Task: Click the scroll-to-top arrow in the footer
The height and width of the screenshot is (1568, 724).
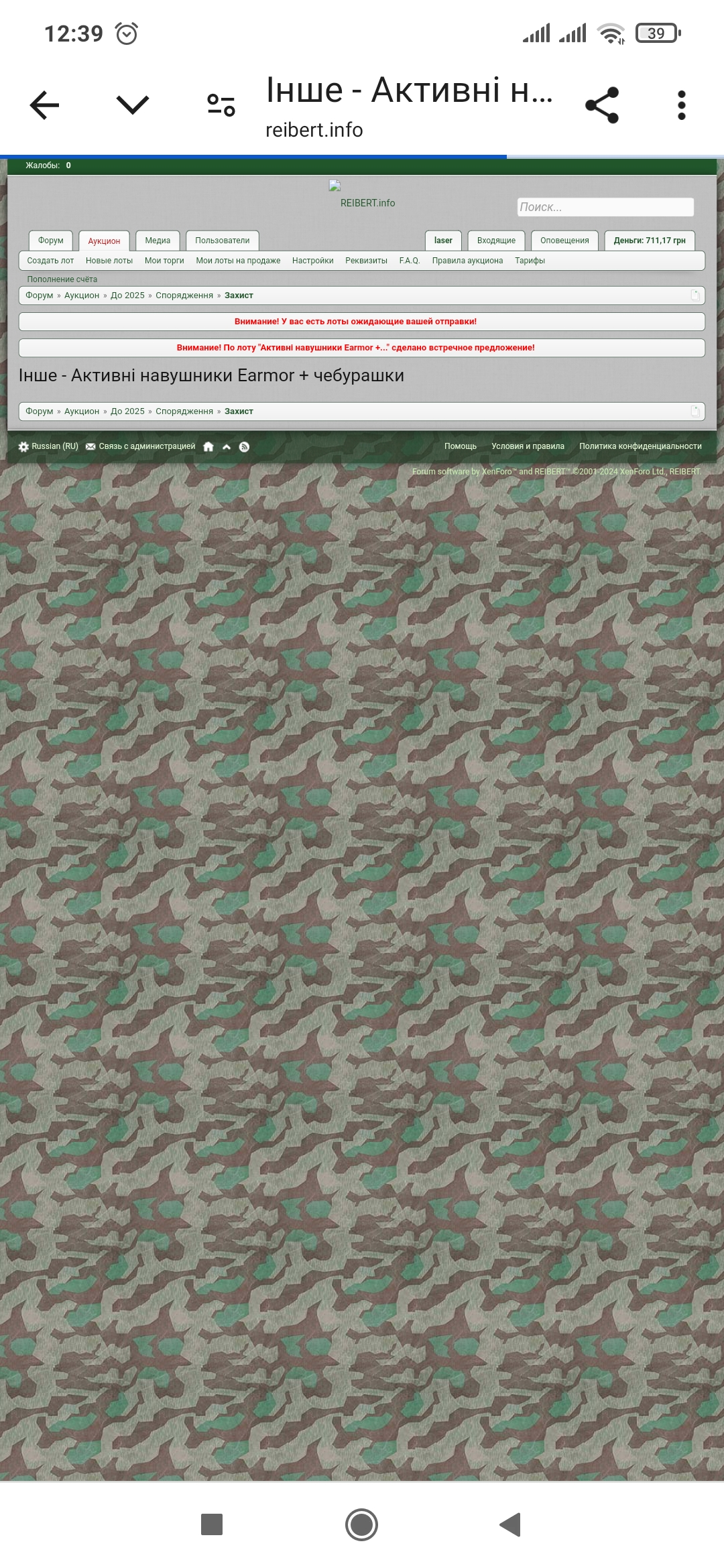Action: [x=227, y=447]
